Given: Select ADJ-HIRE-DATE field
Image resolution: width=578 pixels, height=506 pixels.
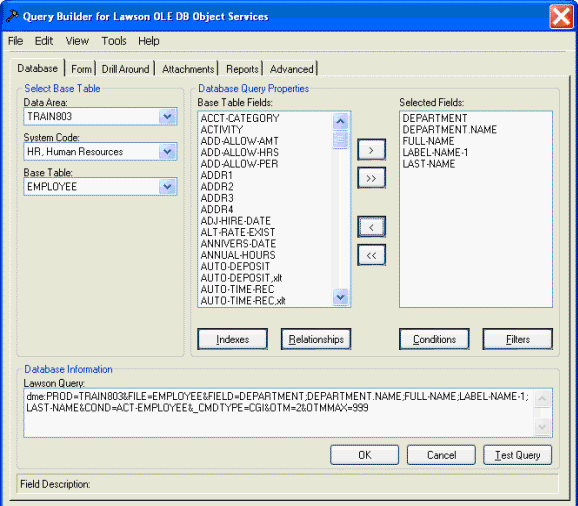Looking at the screenshot, I should click(236, 221).
